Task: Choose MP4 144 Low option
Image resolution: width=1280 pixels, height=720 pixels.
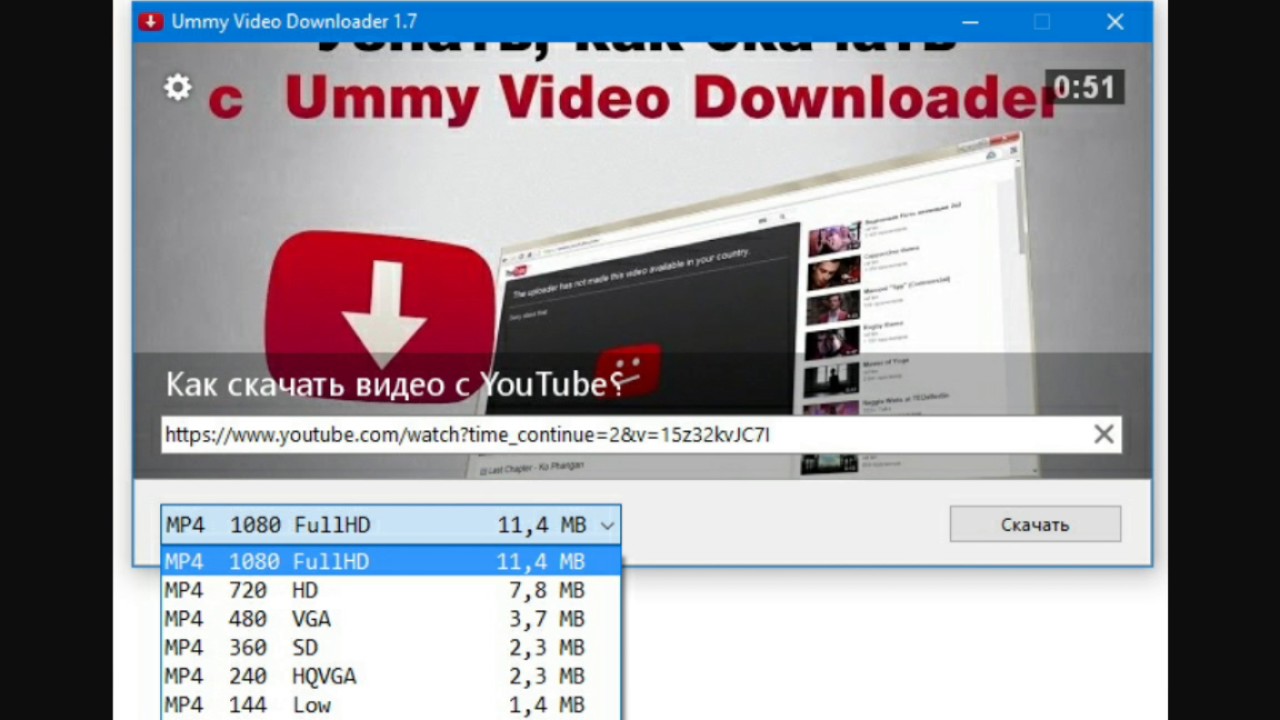Action: (x=391, y=705)
